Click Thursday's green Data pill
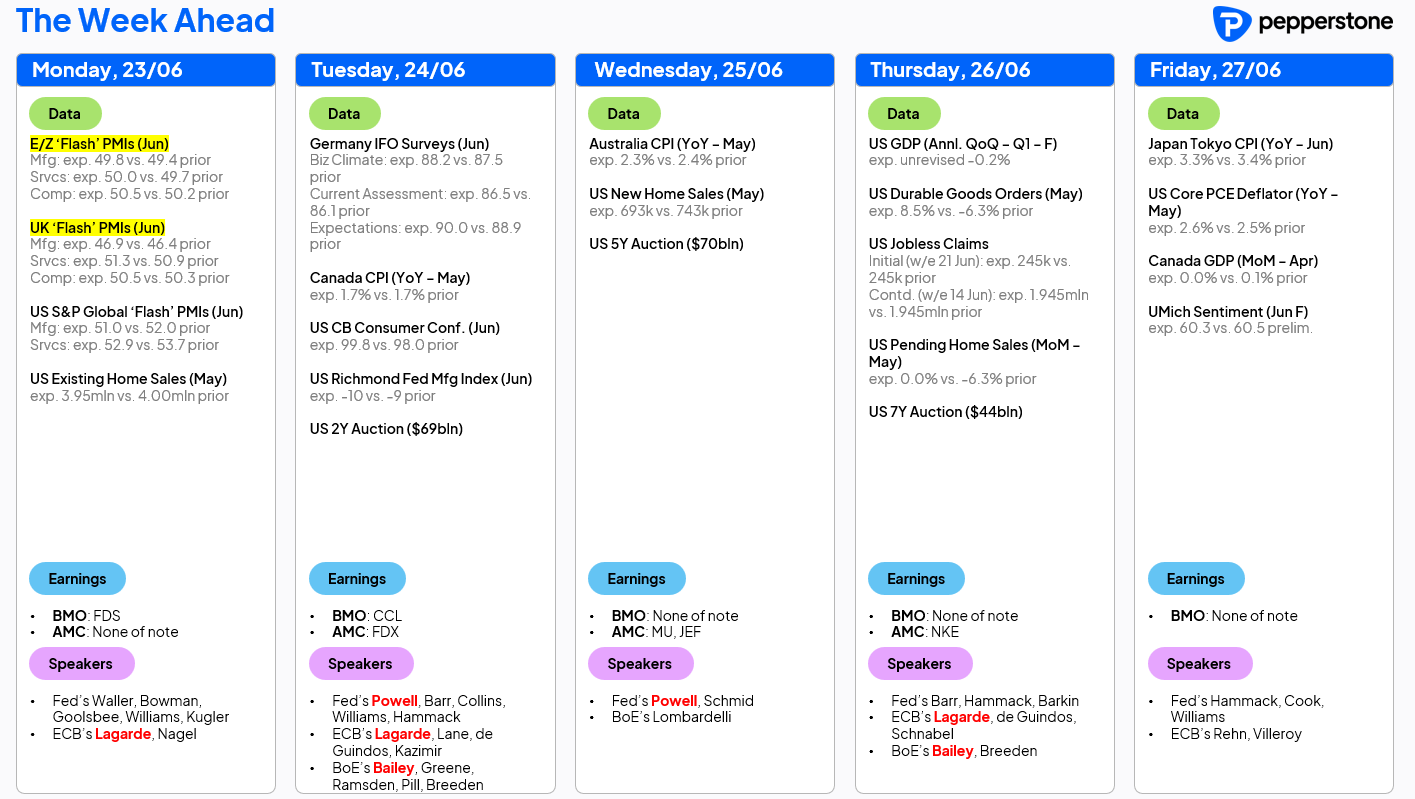This screenshot has width=1415, height=799. tap(904, 114)
